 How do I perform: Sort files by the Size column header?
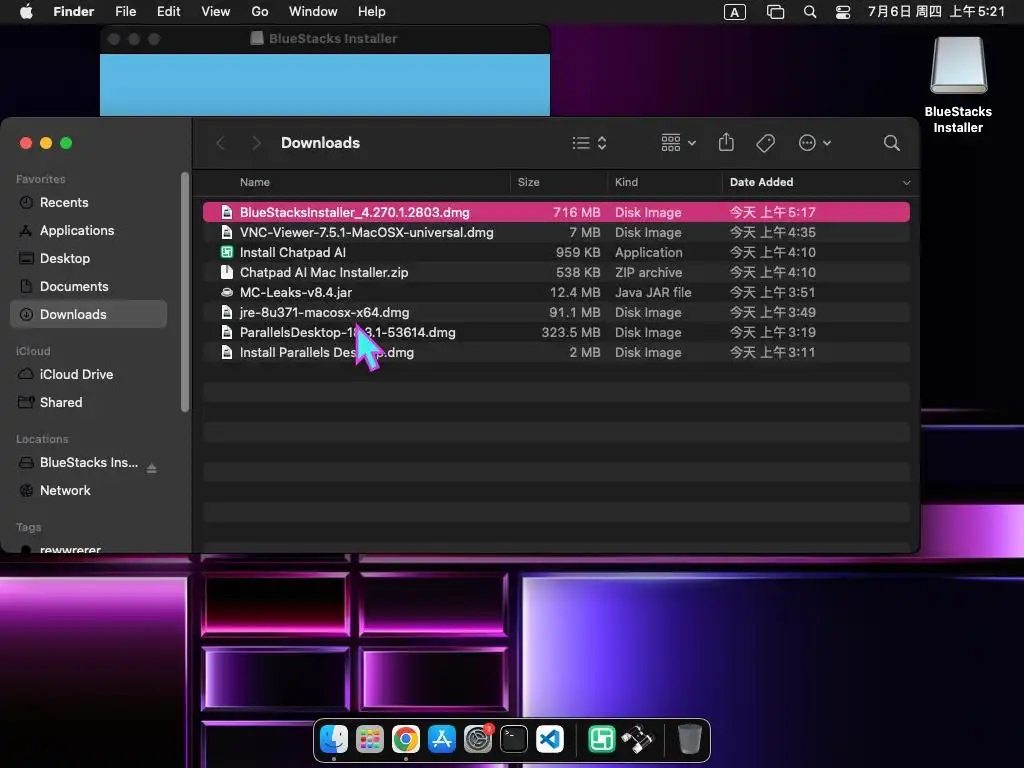(x=528, y=182)
